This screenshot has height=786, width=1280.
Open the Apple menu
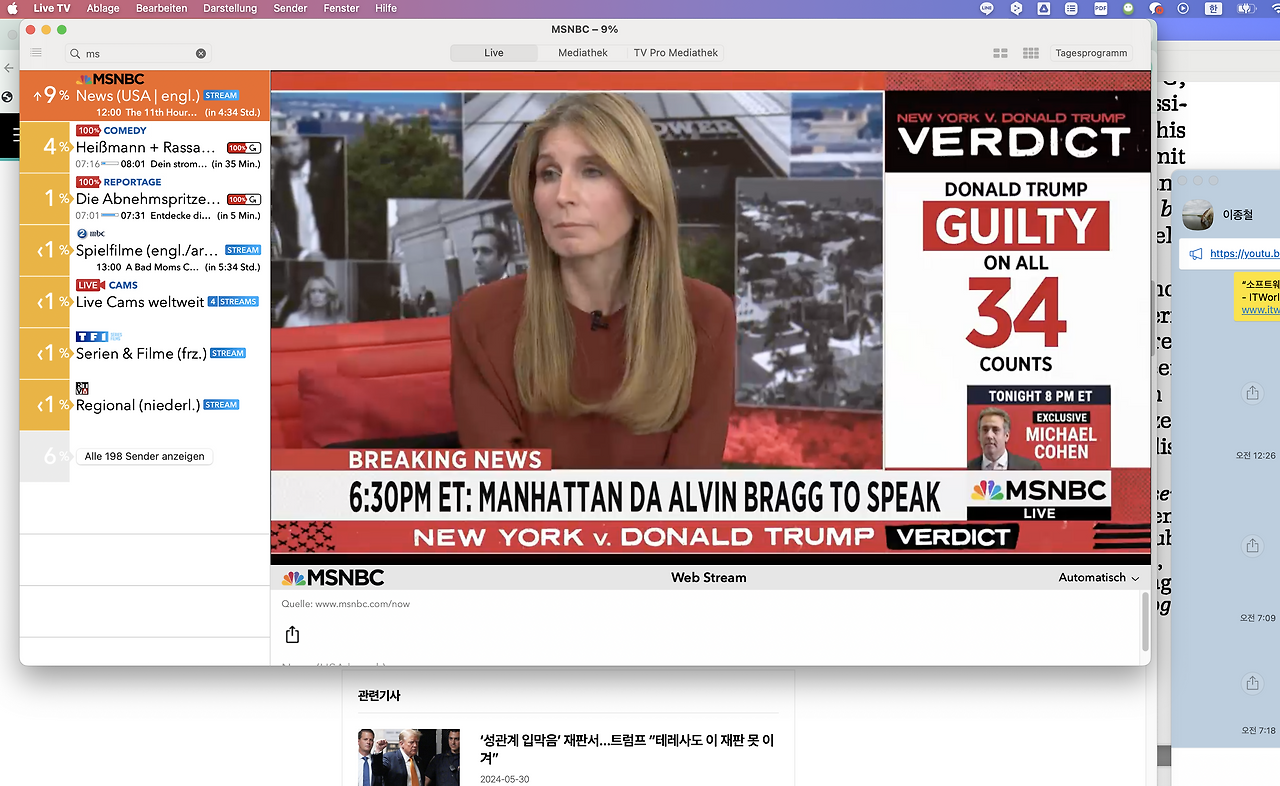(13, 8)
